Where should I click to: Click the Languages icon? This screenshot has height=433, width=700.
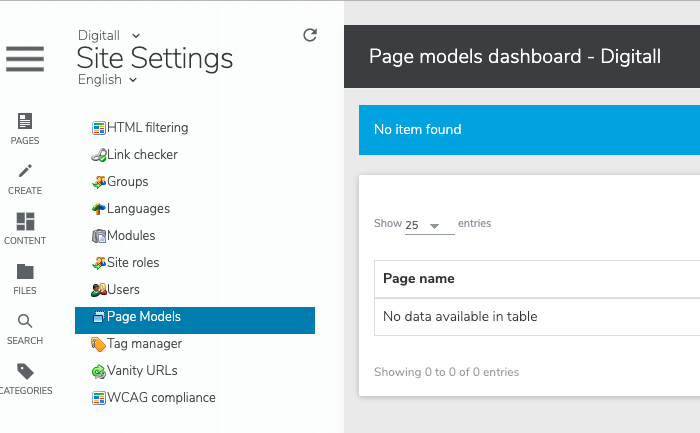point(99,209)
